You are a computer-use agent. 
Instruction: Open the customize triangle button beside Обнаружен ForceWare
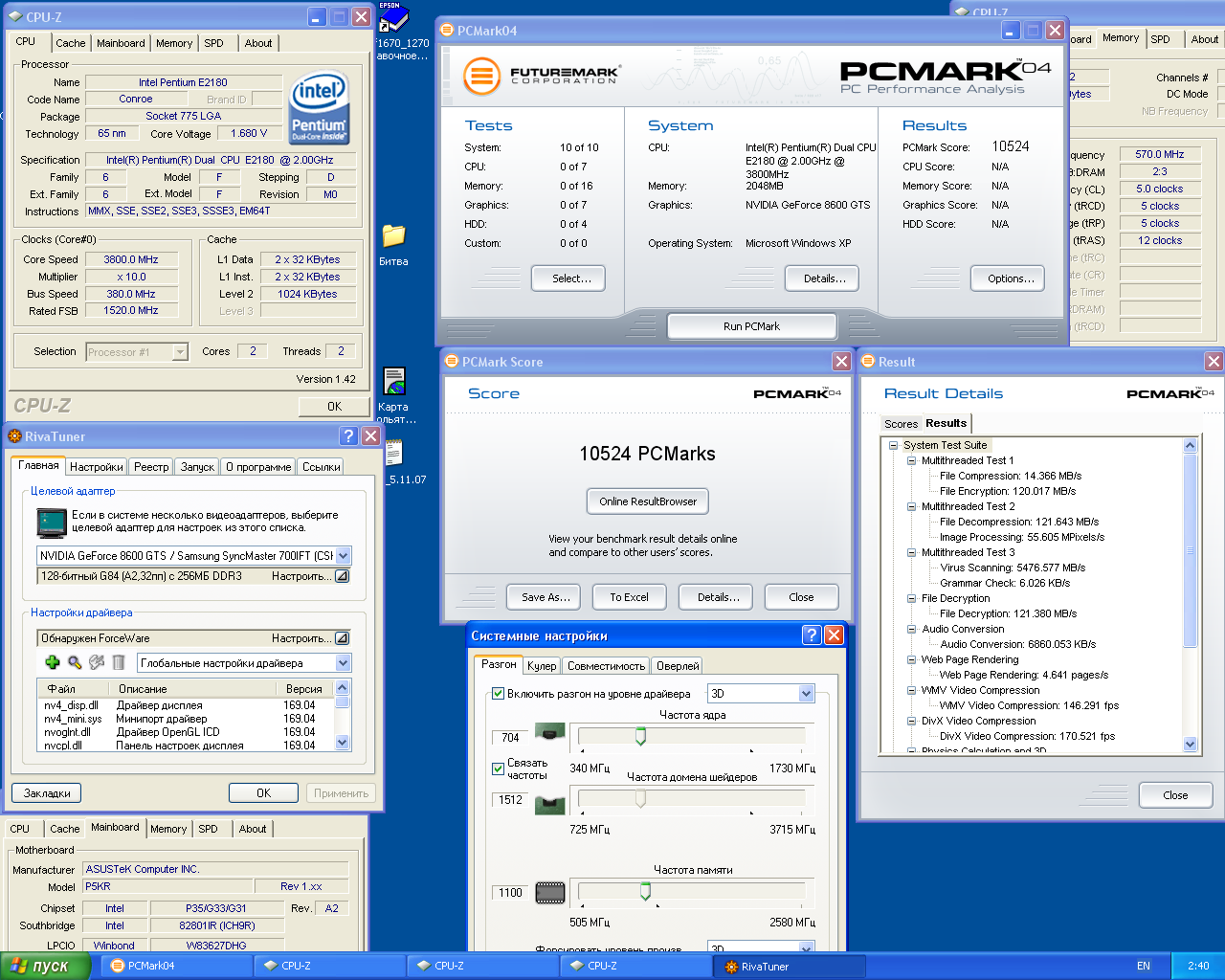342,638
